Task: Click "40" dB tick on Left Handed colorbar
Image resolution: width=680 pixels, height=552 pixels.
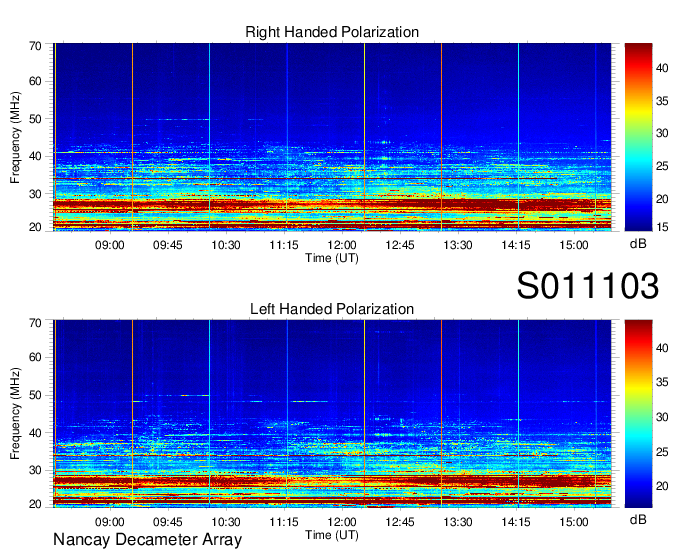Action: [x=662, y=348]
